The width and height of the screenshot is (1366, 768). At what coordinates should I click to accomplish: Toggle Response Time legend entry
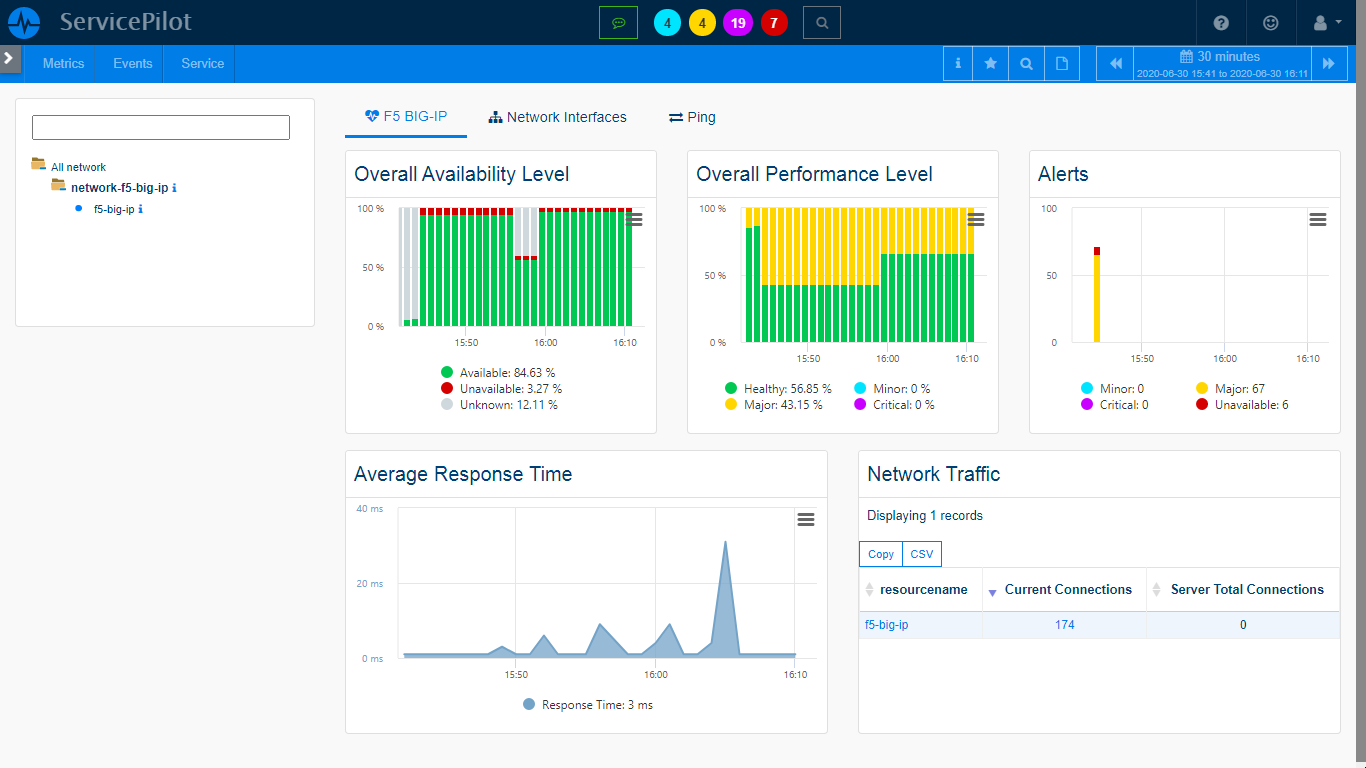pos(588,705)
